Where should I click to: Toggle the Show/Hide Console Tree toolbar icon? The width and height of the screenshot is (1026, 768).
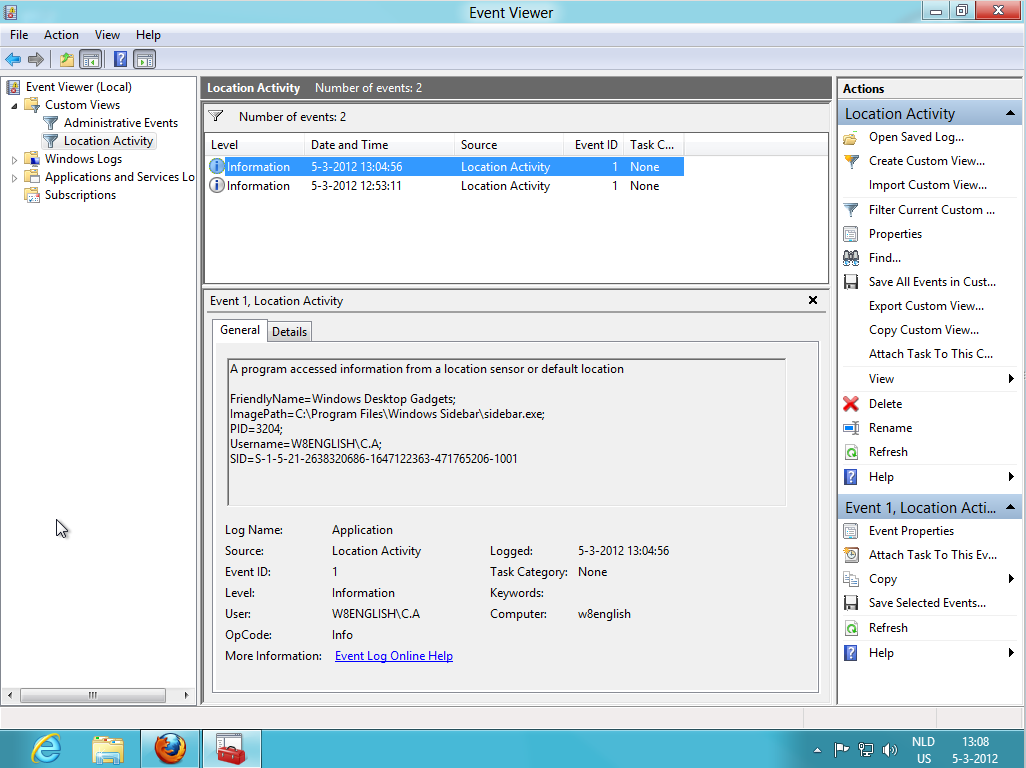pos(90,60)
